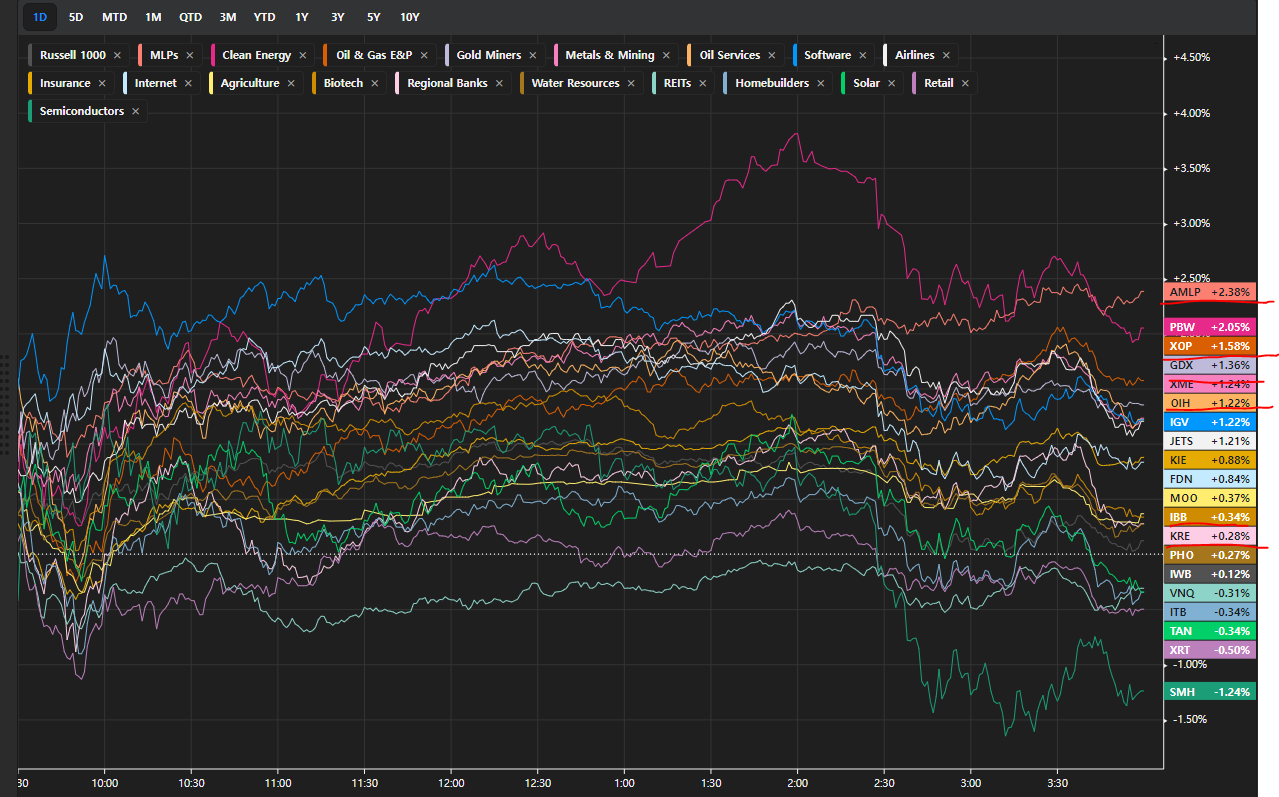Remove Regional Banks by clicking its X
The height and width of the screenshot is (797, 1279).
(x=500, y=84)
